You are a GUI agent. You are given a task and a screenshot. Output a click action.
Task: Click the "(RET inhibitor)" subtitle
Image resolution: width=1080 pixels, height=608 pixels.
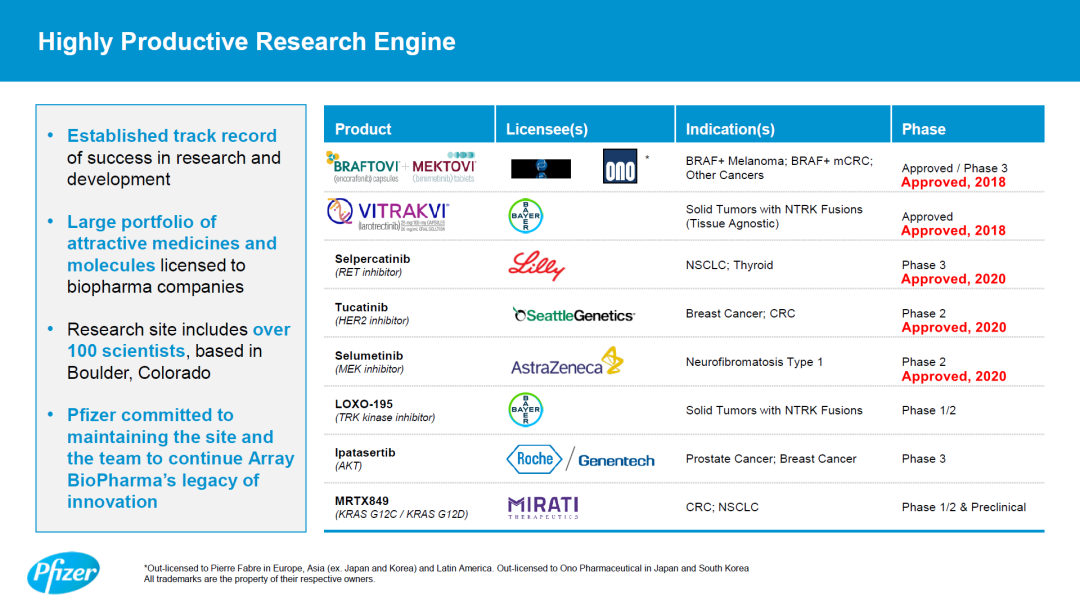tap(368, 272)
